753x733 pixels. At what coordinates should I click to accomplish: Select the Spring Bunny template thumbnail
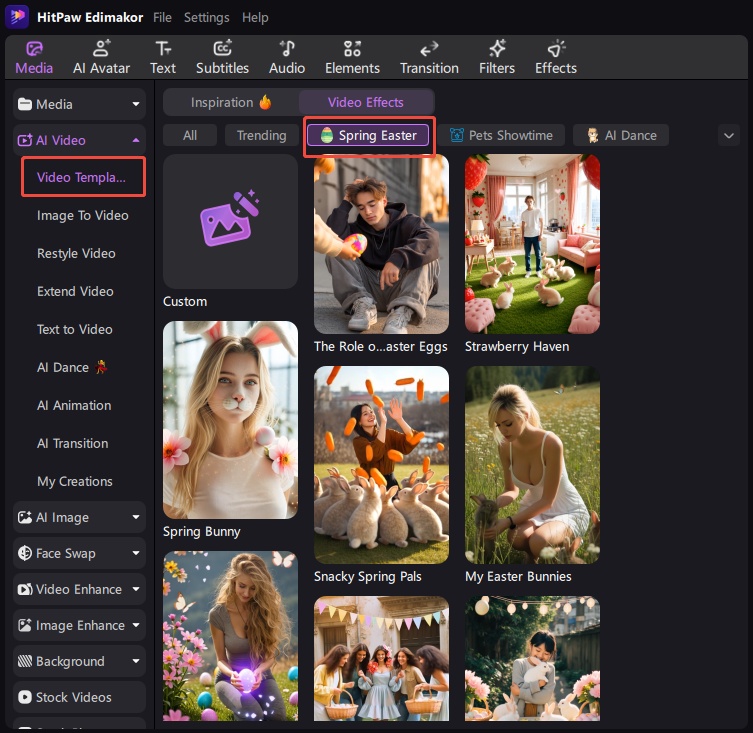(x=231, y=420)
